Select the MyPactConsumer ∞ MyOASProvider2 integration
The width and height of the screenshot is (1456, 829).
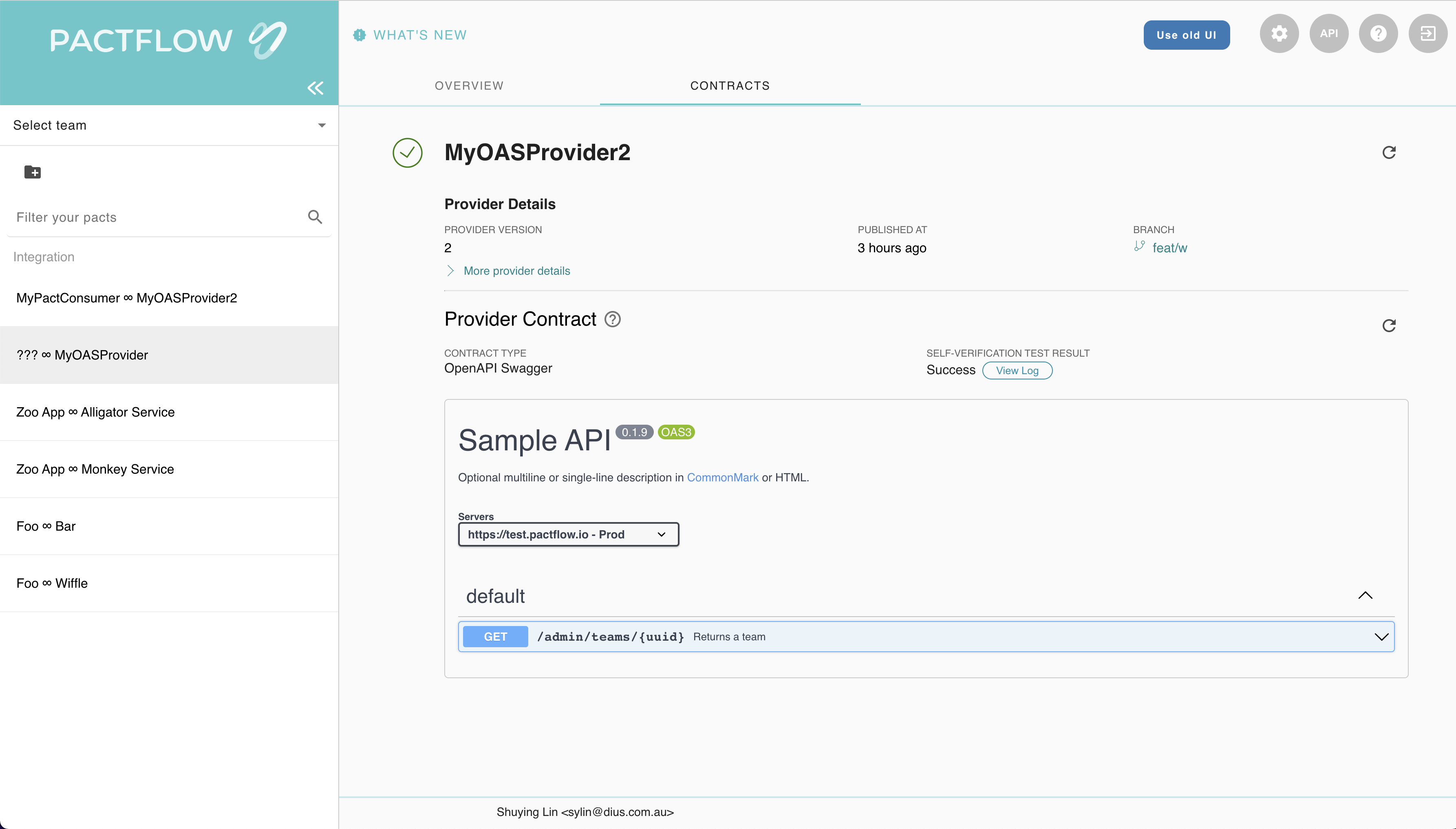(169, 297)
